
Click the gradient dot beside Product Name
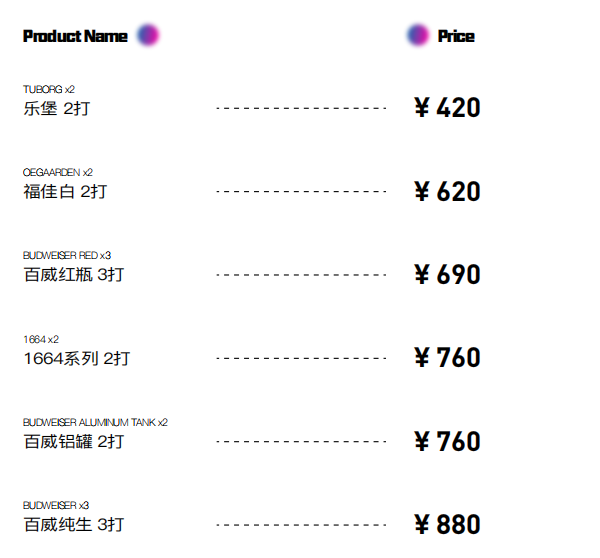[148, 35]
